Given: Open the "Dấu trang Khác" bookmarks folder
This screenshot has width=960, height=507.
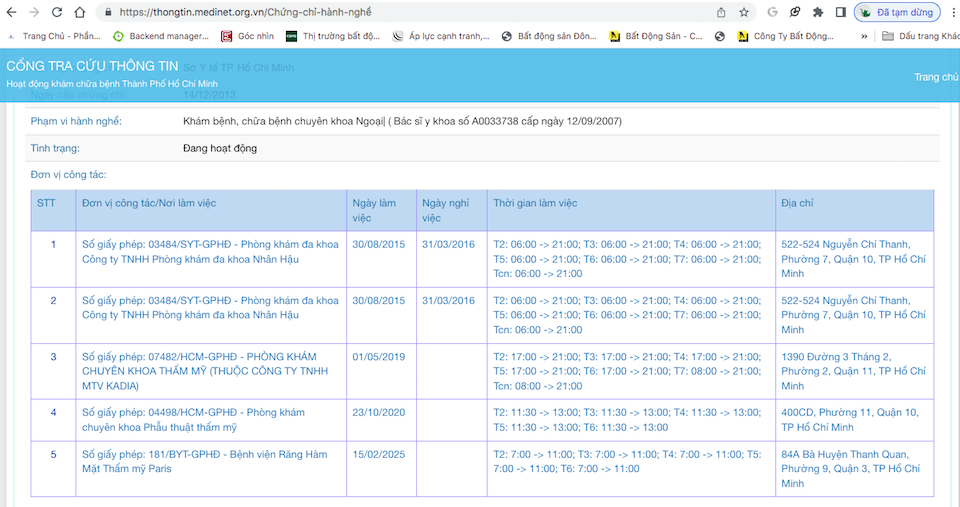Looking at the screenshot, I should point(920,36).
